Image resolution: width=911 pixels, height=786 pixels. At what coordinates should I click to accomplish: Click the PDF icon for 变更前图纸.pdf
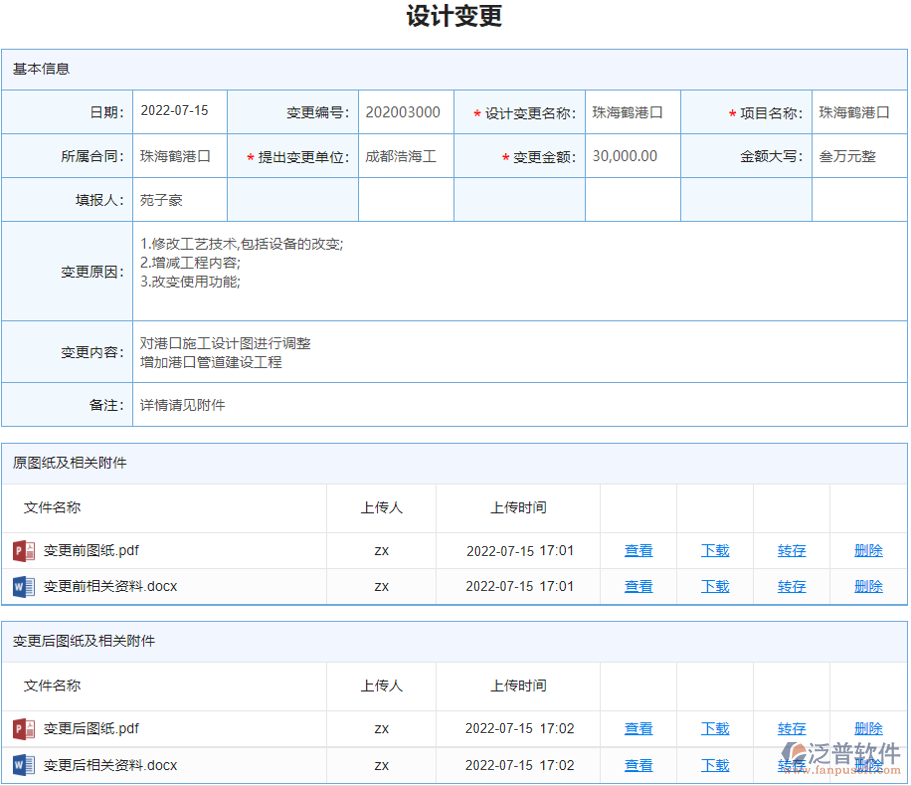tap(22, 550)
